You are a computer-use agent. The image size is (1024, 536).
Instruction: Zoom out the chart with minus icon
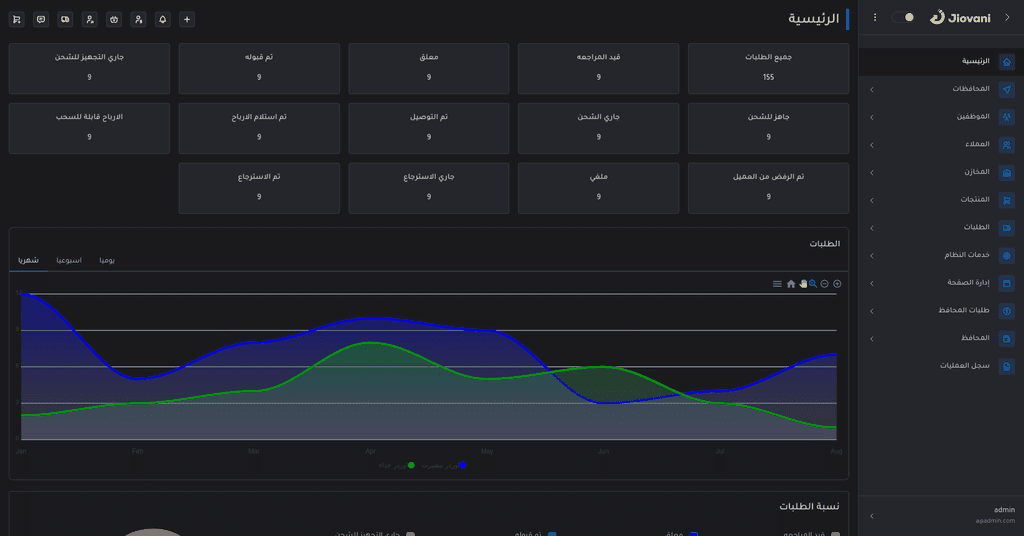tap(825, 284)
